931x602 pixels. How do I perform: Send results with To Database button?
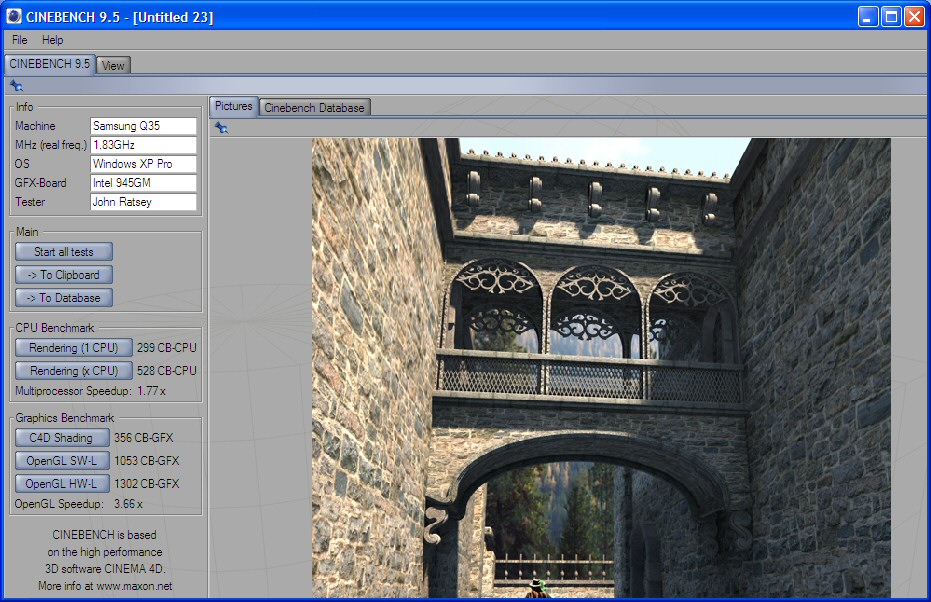(64, 298)
